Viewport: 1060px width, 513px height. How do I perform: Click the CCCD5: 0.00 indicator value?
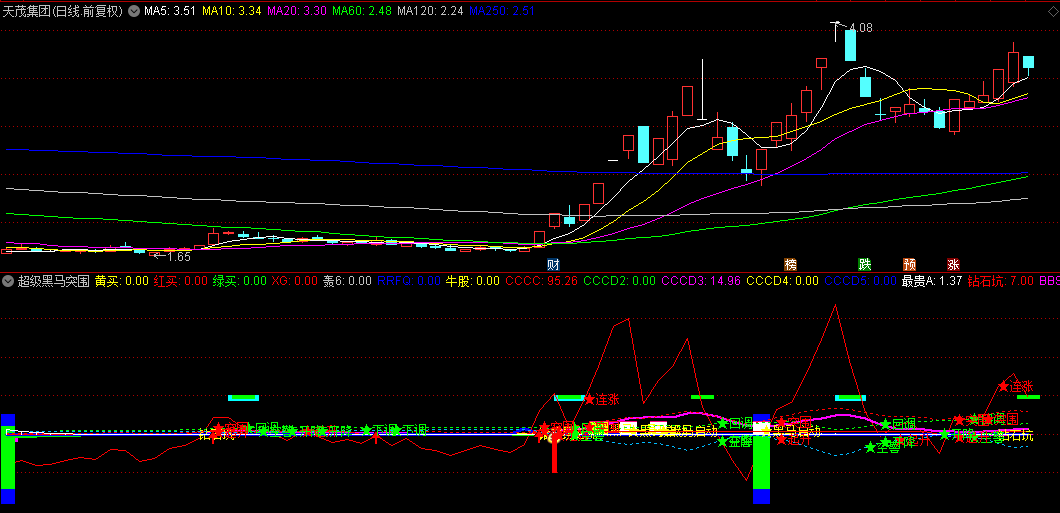[x=861, y=280]
